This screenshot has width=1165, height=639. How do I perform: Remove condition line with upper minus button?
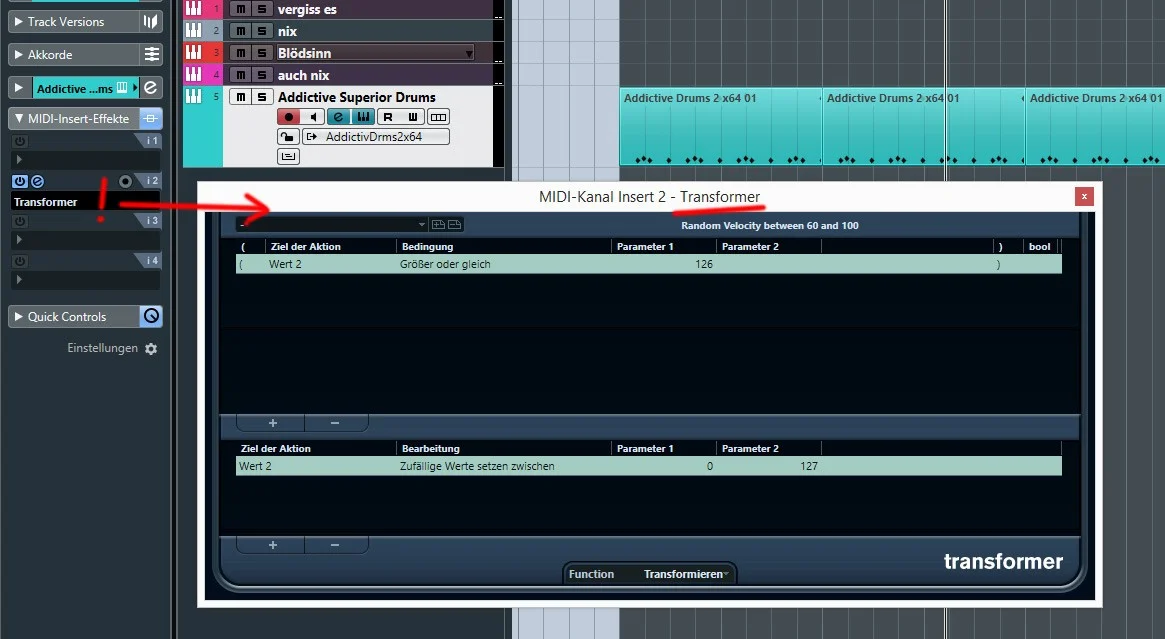point(335,423)
